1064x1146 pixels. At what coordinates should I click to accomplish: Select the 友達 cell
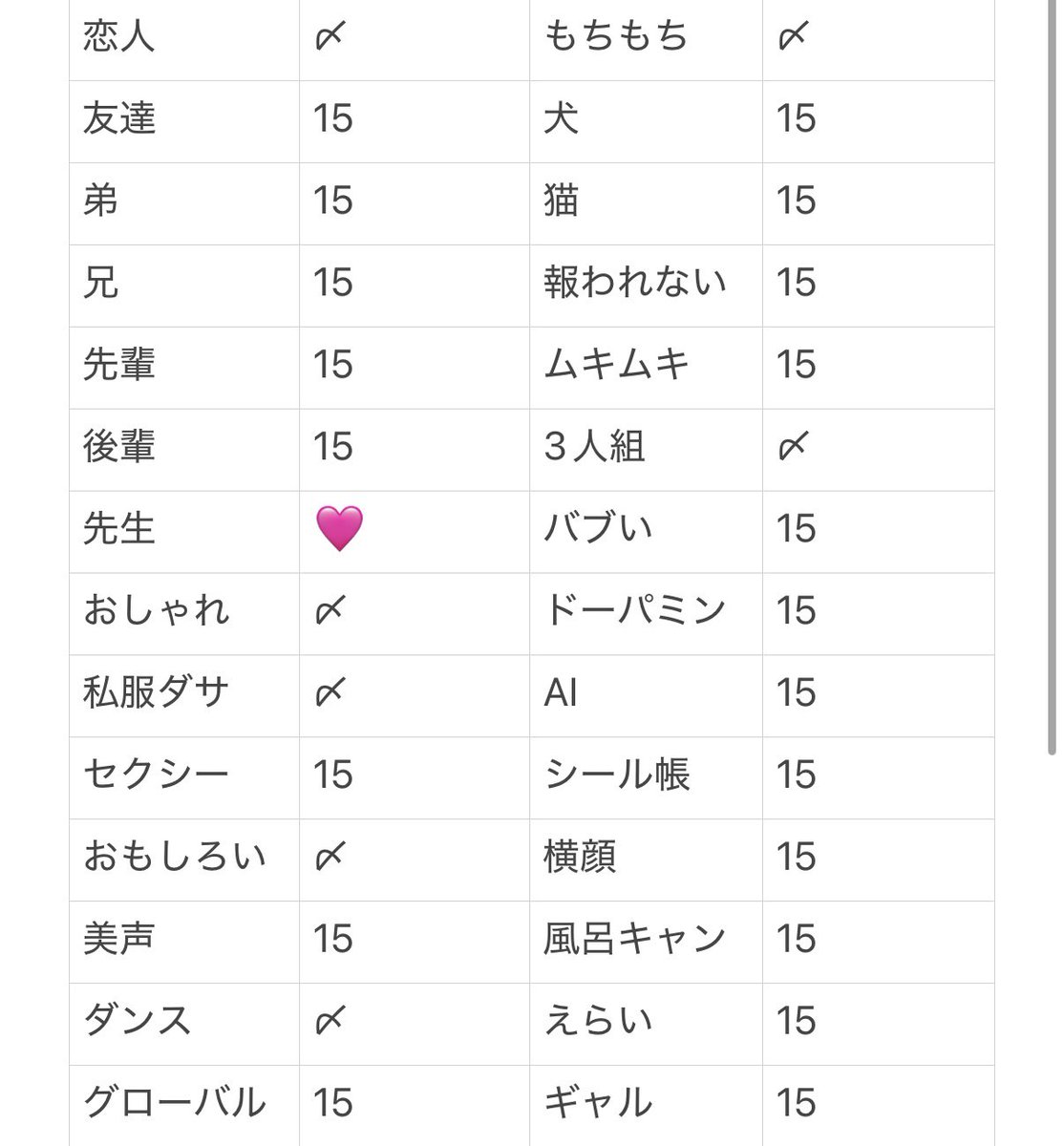pyautogui.click(x=184, y=121)
